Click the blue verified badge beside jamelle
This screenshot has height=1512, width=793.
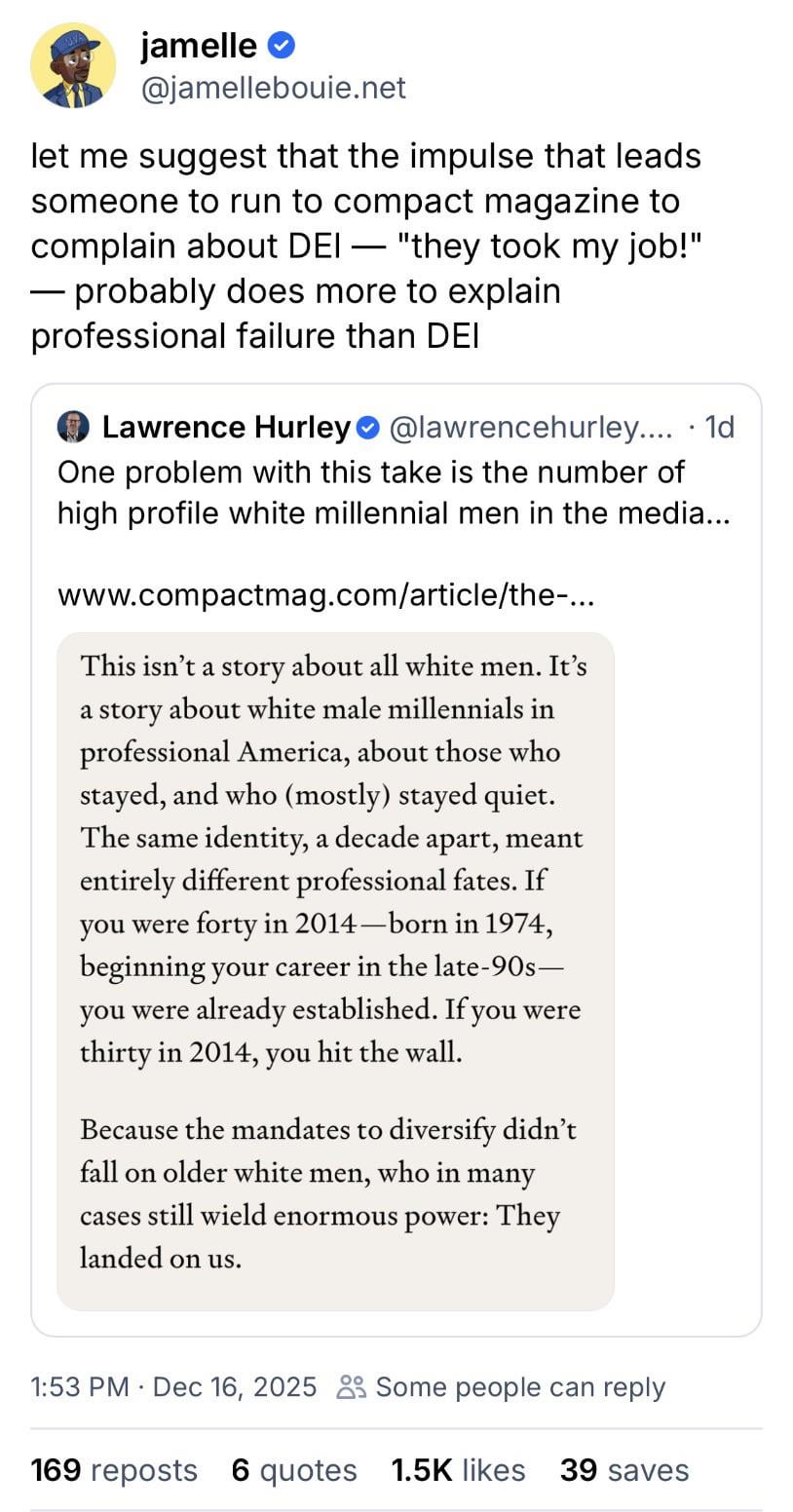[x=282, y=45]
